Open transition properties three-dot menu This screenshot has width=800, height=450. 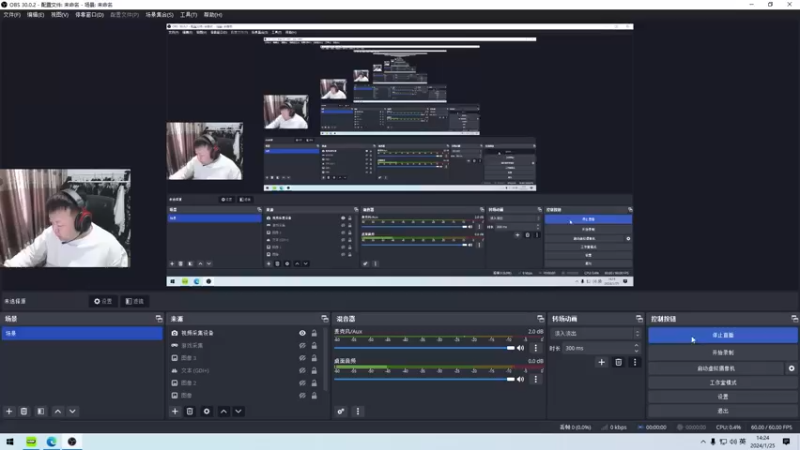coord(635,362)
